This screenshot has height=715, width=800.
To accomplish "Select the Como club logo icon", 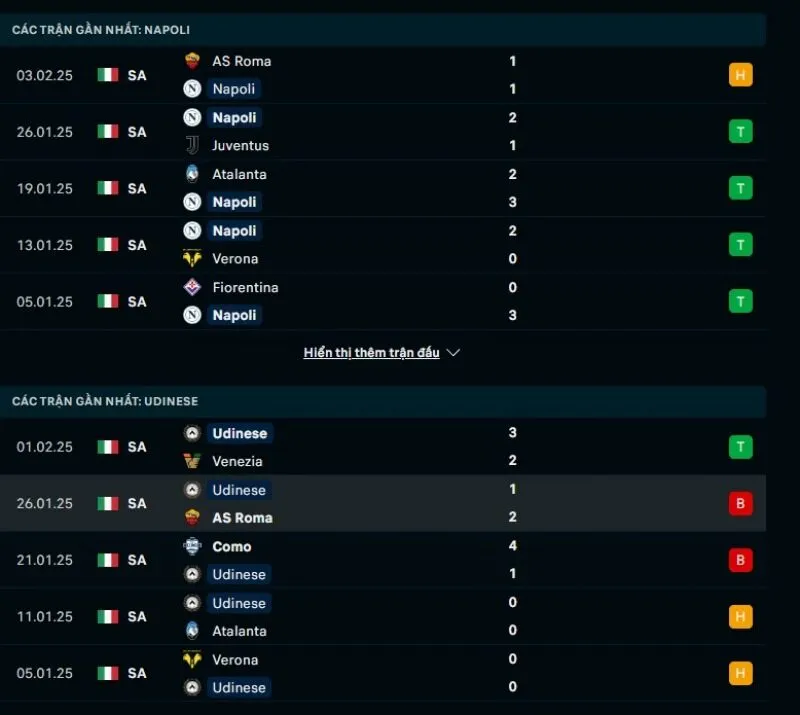I will point(194,546).
